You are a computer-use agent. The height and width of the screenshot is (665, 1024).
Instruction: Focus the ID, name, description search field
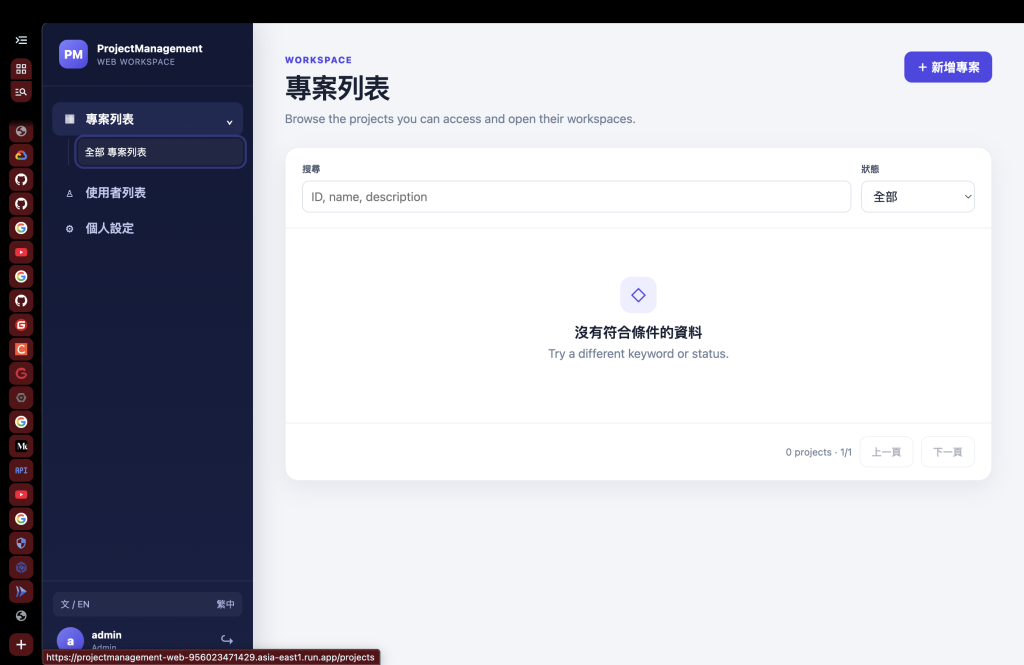pos(576,197)
